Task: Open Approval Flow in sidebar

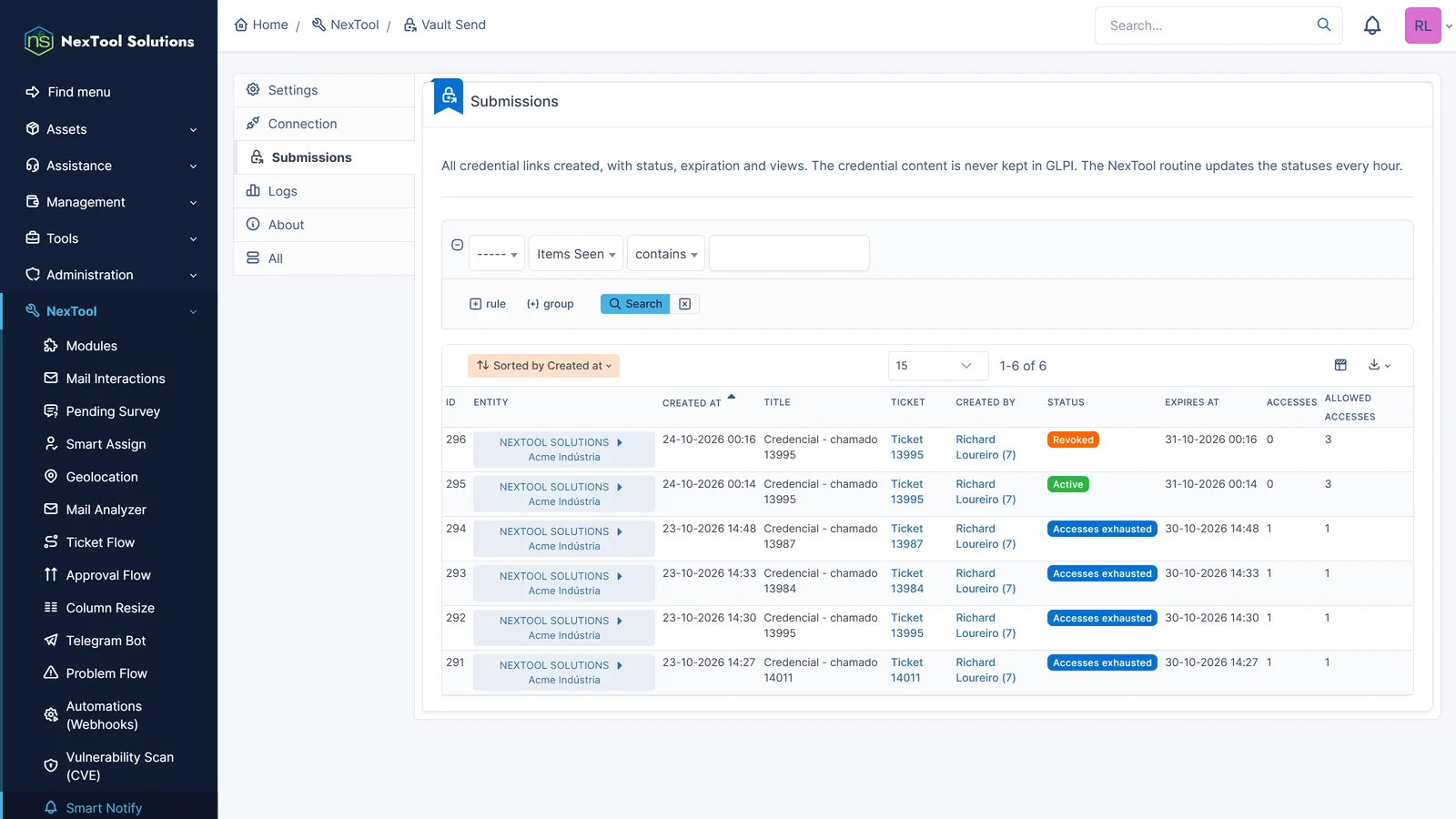Action: click(108, 575)
